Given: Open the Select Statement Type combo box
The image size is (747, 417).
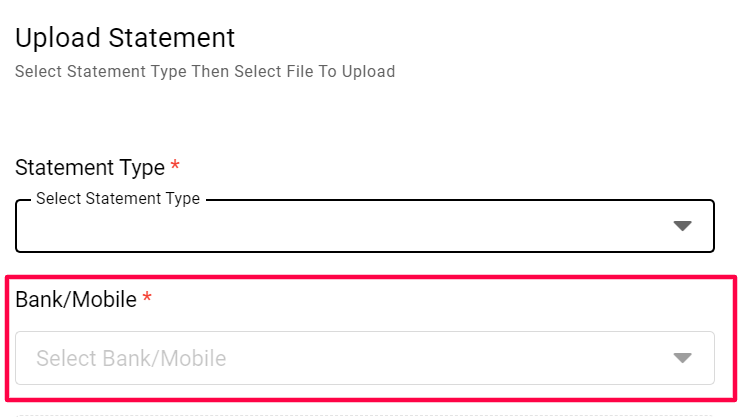Looking at the screenshot, I should coord(364,227).
